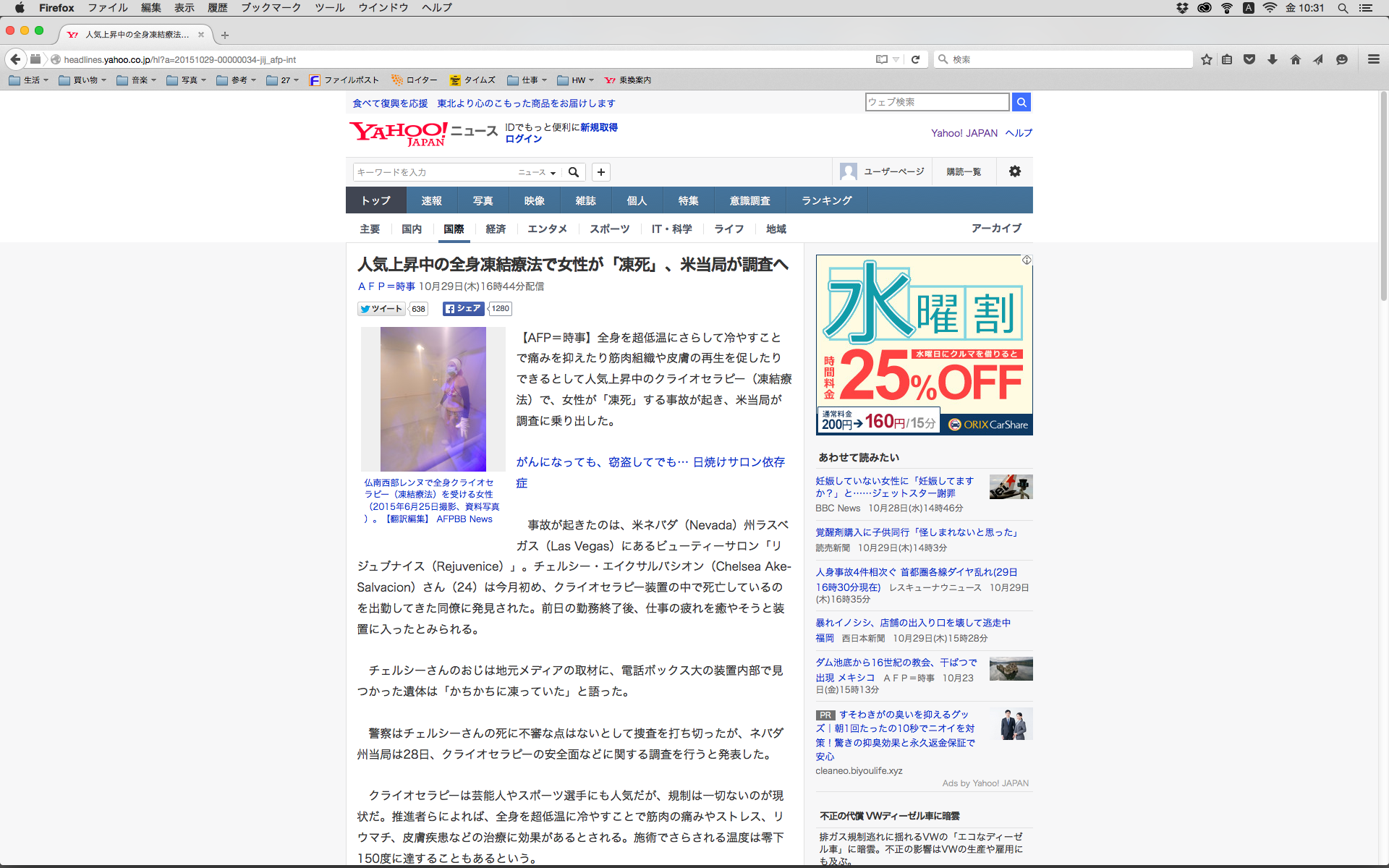Click the Yahoo news settings gear icon
This screenshot has width=1389, height=868.
pyautogui.click(x=1014, y=171)
